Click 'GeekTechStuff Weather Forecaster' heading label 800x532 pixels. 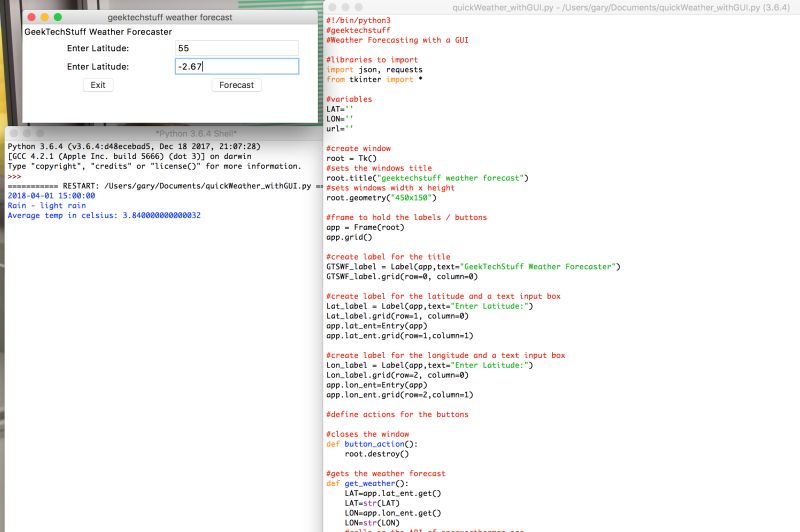click(98, 32)
